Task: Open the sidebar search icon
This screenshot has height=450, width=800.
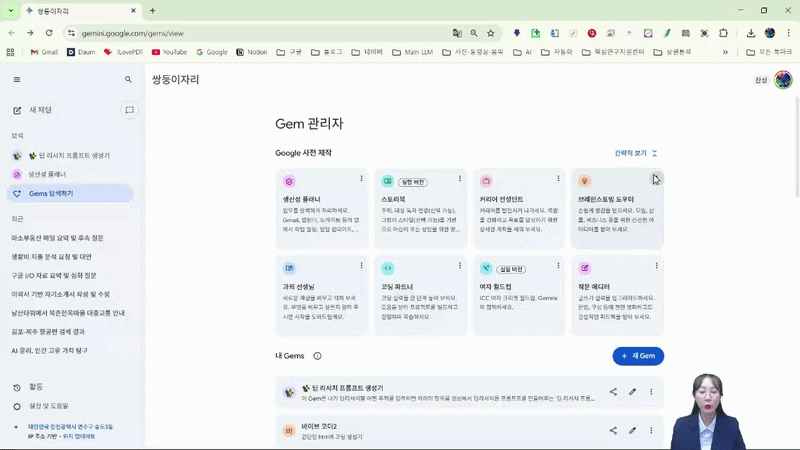Action: click(x=128, y=79)
